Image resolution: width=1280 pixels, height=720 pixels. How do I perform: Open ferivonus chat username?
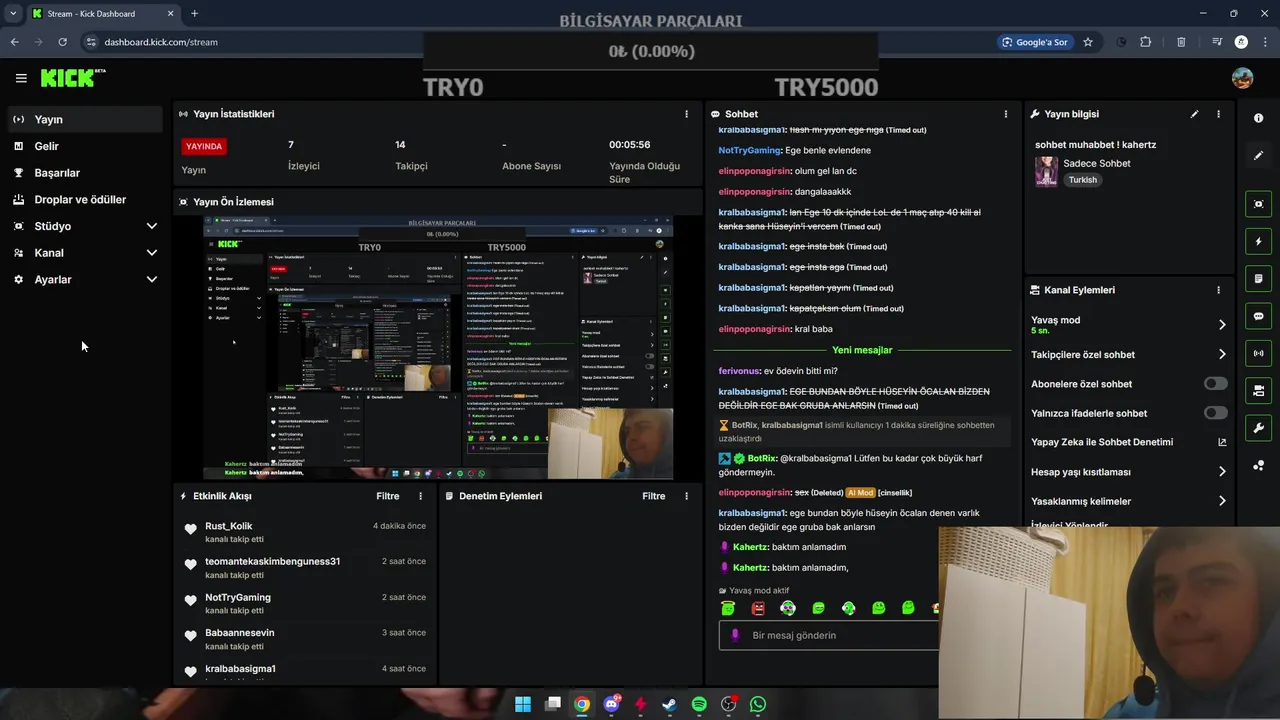(739, 371)
